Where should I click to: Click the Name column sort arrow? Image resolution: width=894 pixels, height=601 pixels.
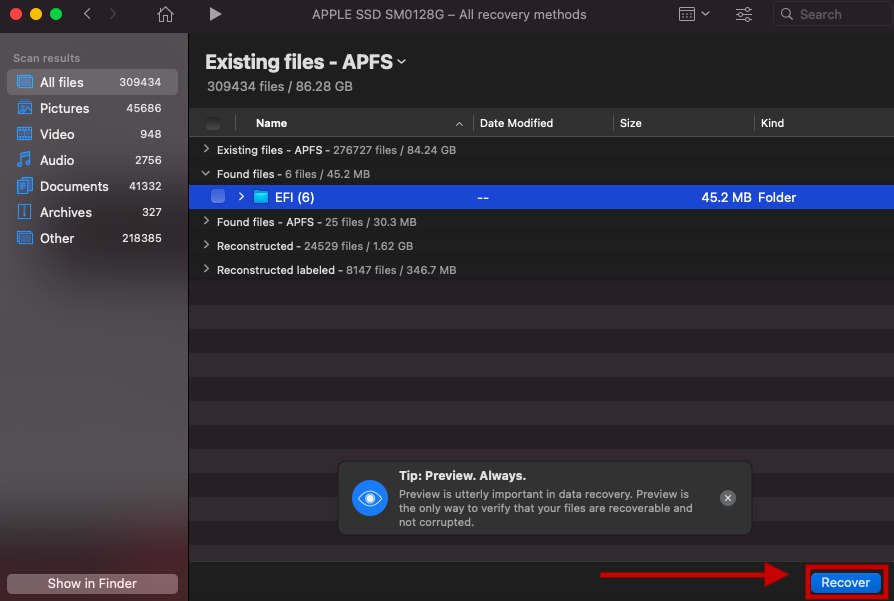tap(459, 124)
